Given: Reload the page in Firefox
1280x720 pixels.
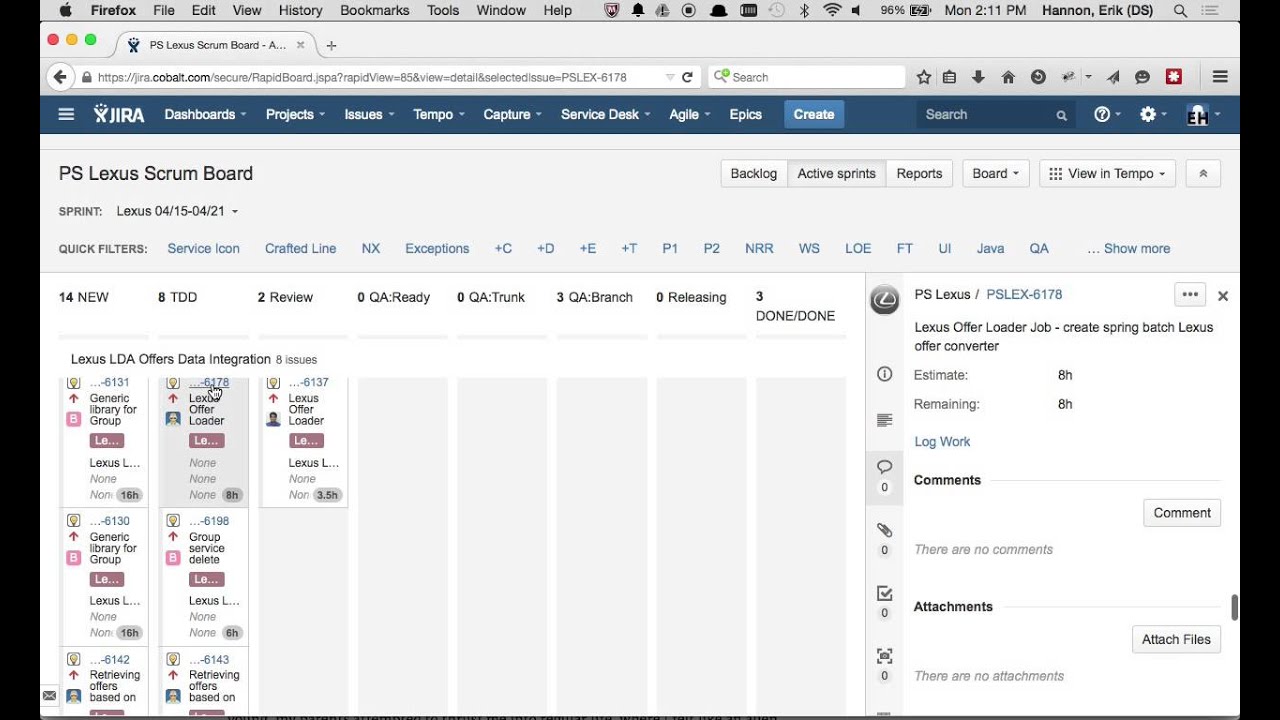Looking at the screenshot, I should pyautogui.click(x=687, y=77).
